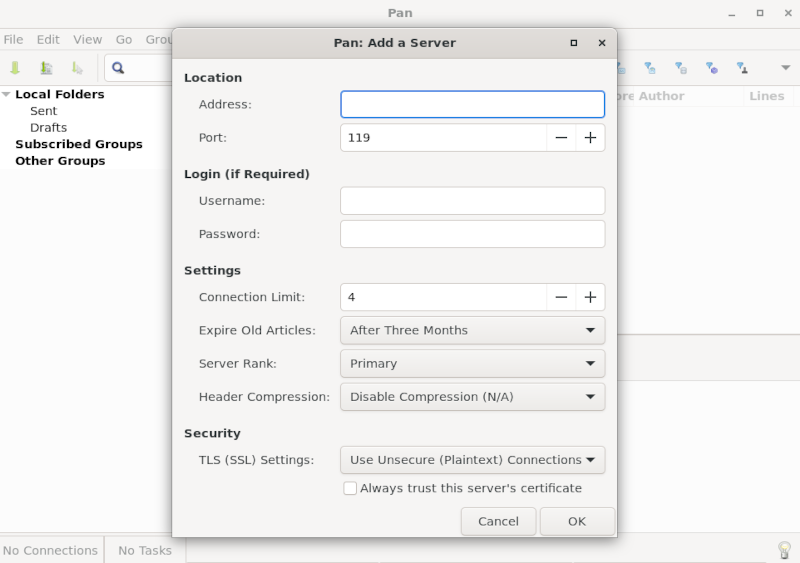Click OK to add the server
The width and height of the screenshot is (800, 563).
(x=577, y=521)
